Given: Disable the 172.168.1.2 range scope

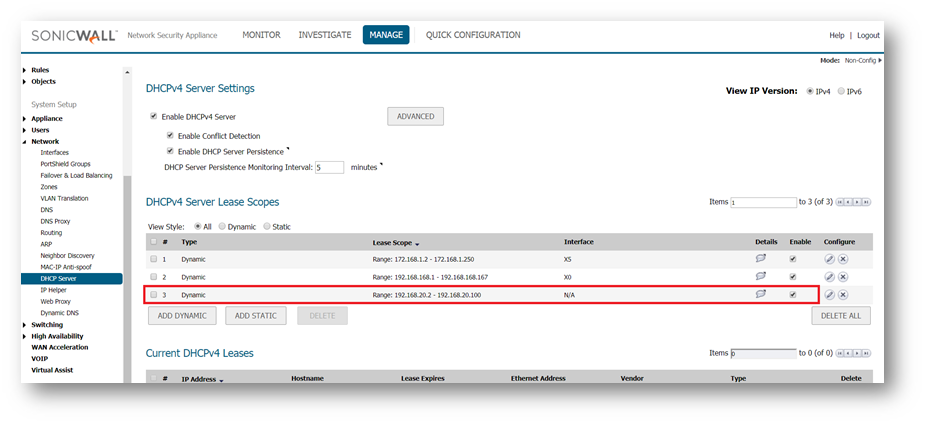Looking at the screenshot, I should tap(793, 259).
